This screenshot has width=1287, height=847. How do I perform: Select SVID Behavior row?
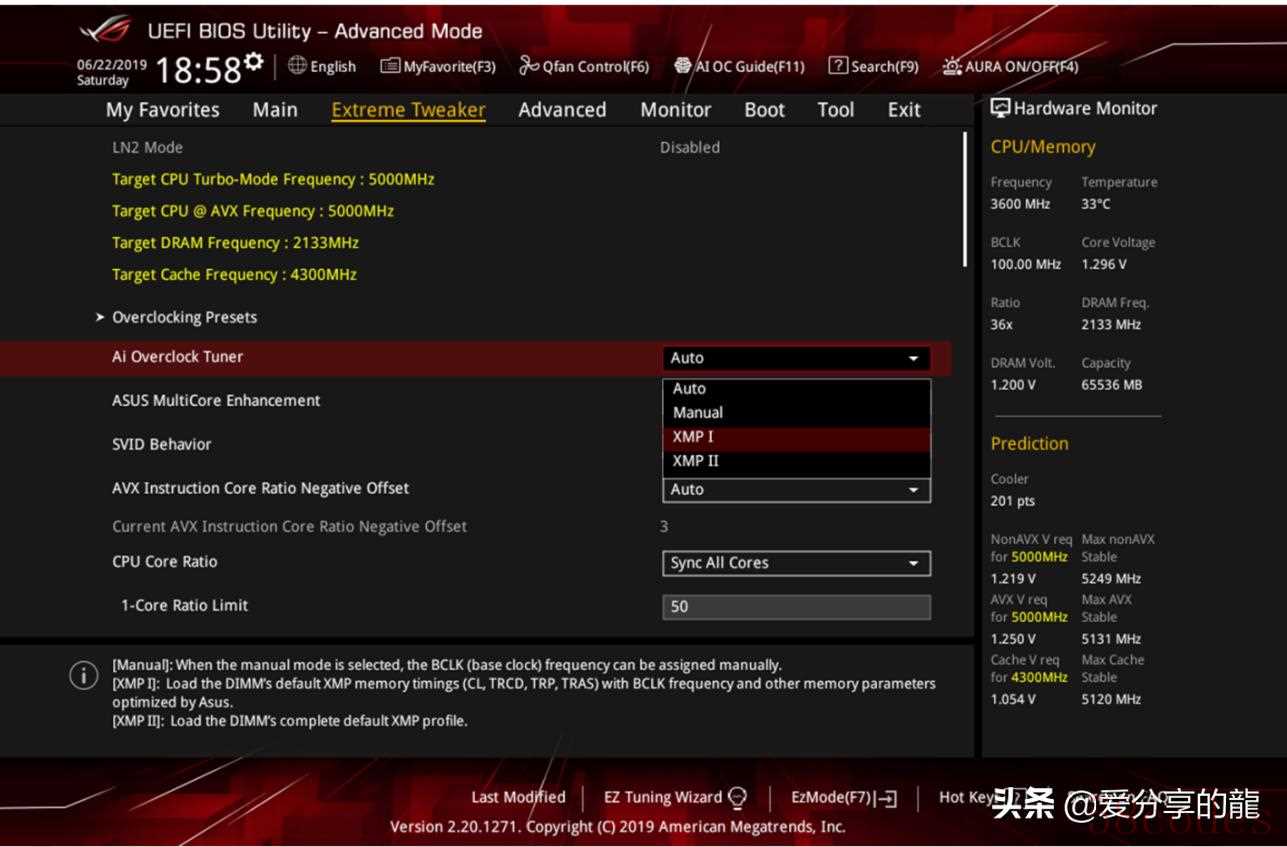(x=476, y=445)
